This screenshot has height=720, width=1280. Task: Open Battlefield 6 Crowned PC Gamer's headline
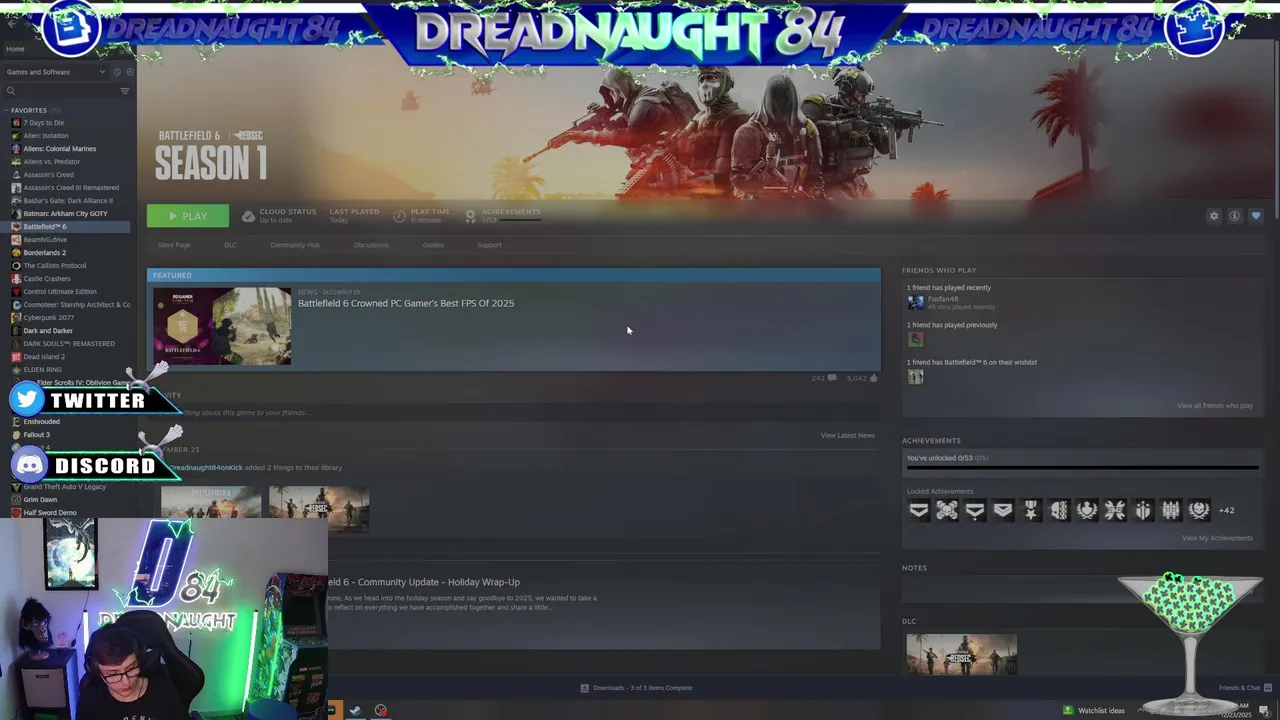click(406, 304)
